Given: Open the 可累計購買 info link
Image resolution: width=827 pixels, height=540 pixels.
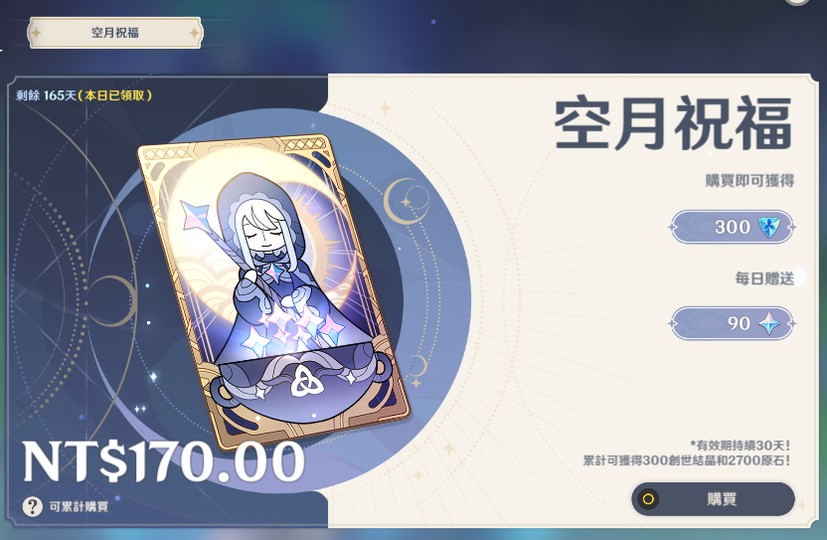Looking at the screenshot, I should (79, 507).
